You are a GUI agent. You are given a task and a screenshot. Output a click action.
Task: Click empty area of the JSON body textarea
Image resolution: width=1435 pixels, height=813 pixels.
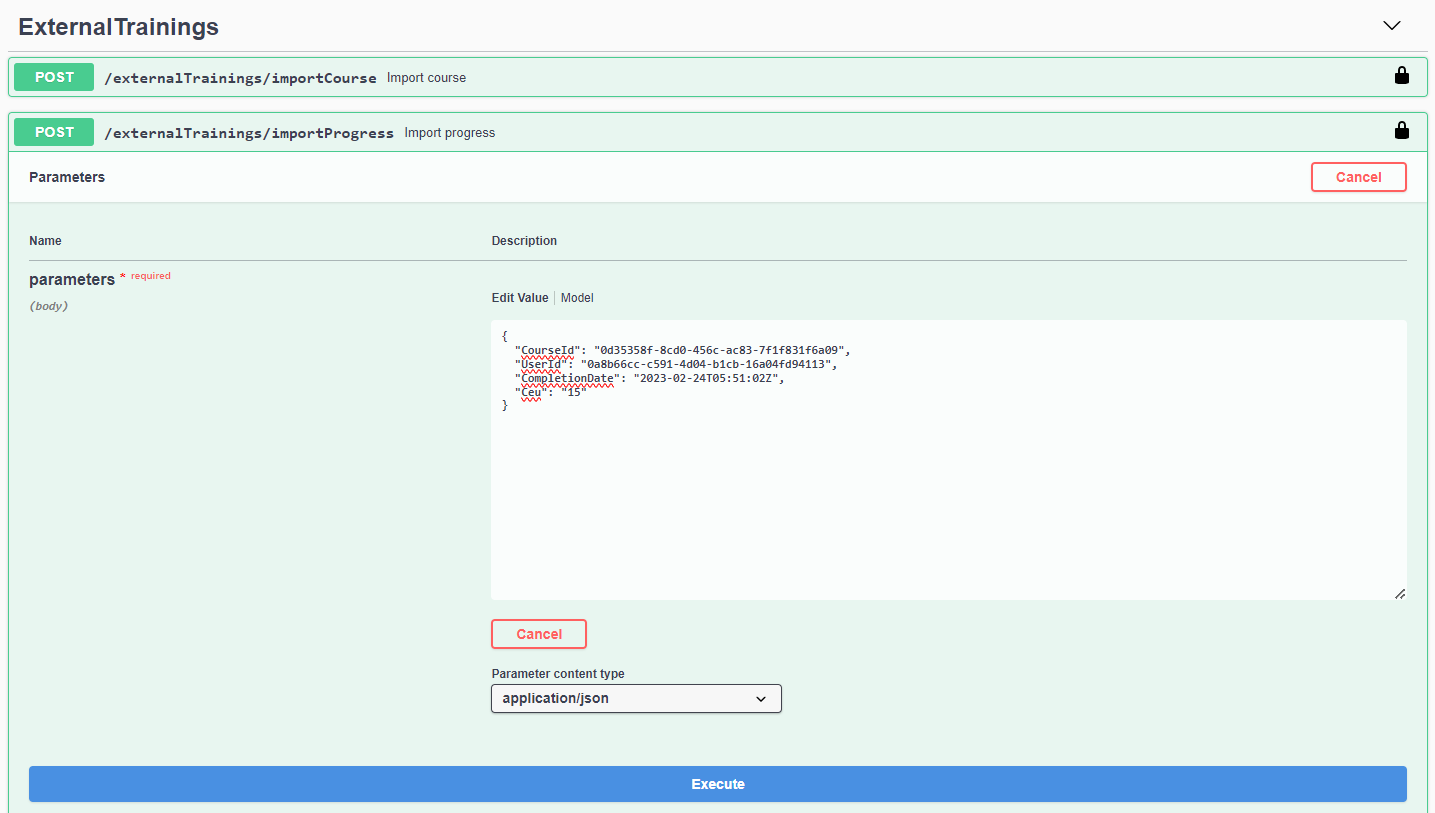point(948,500)
